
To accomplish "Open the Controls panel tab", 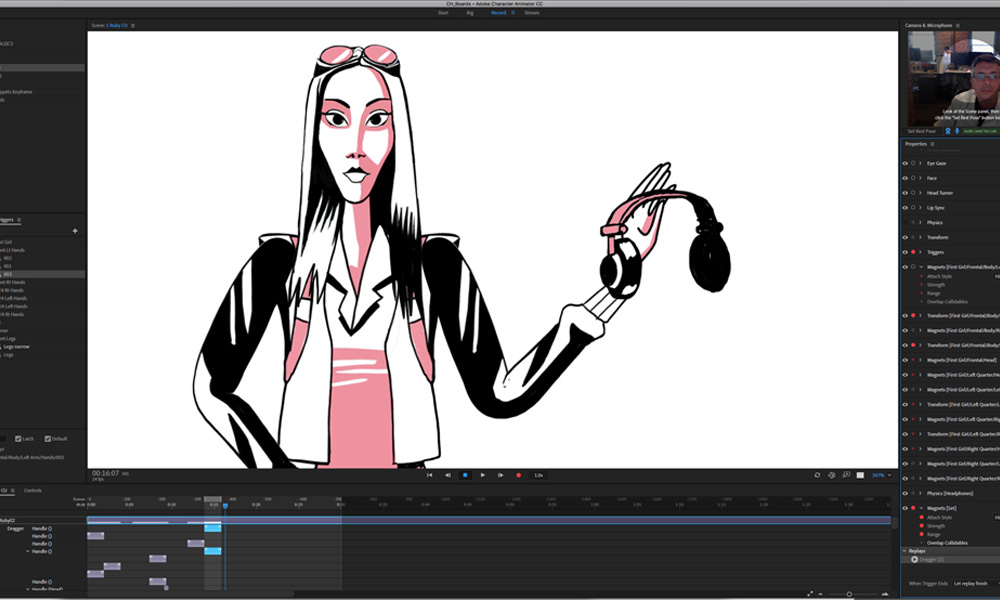I will pos(33,490).
